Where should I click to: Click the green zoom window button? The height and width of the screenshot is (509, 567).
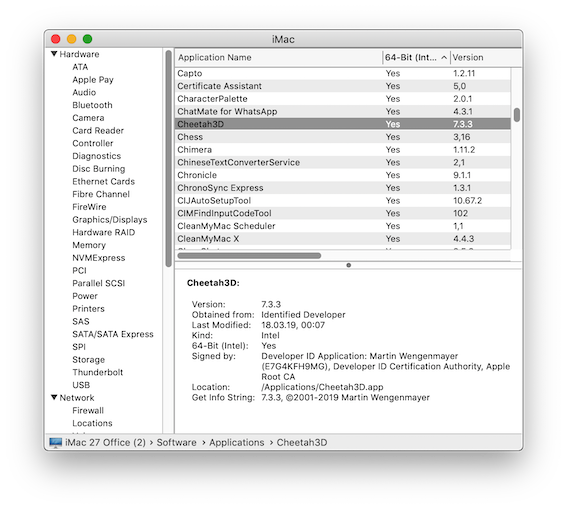click(x=88, y=39)
